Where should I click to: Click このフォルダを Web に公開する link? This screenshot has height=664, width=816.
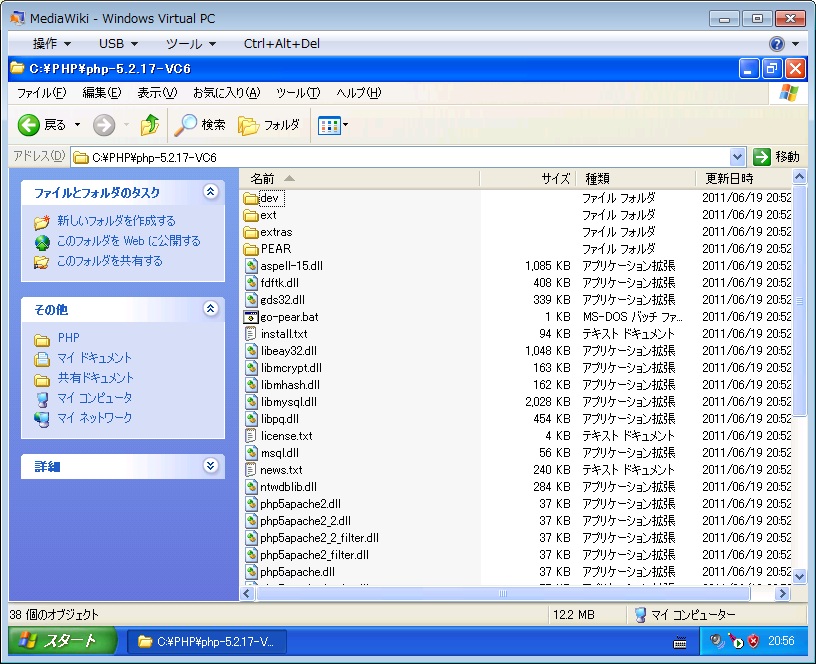tap(128, 241)
